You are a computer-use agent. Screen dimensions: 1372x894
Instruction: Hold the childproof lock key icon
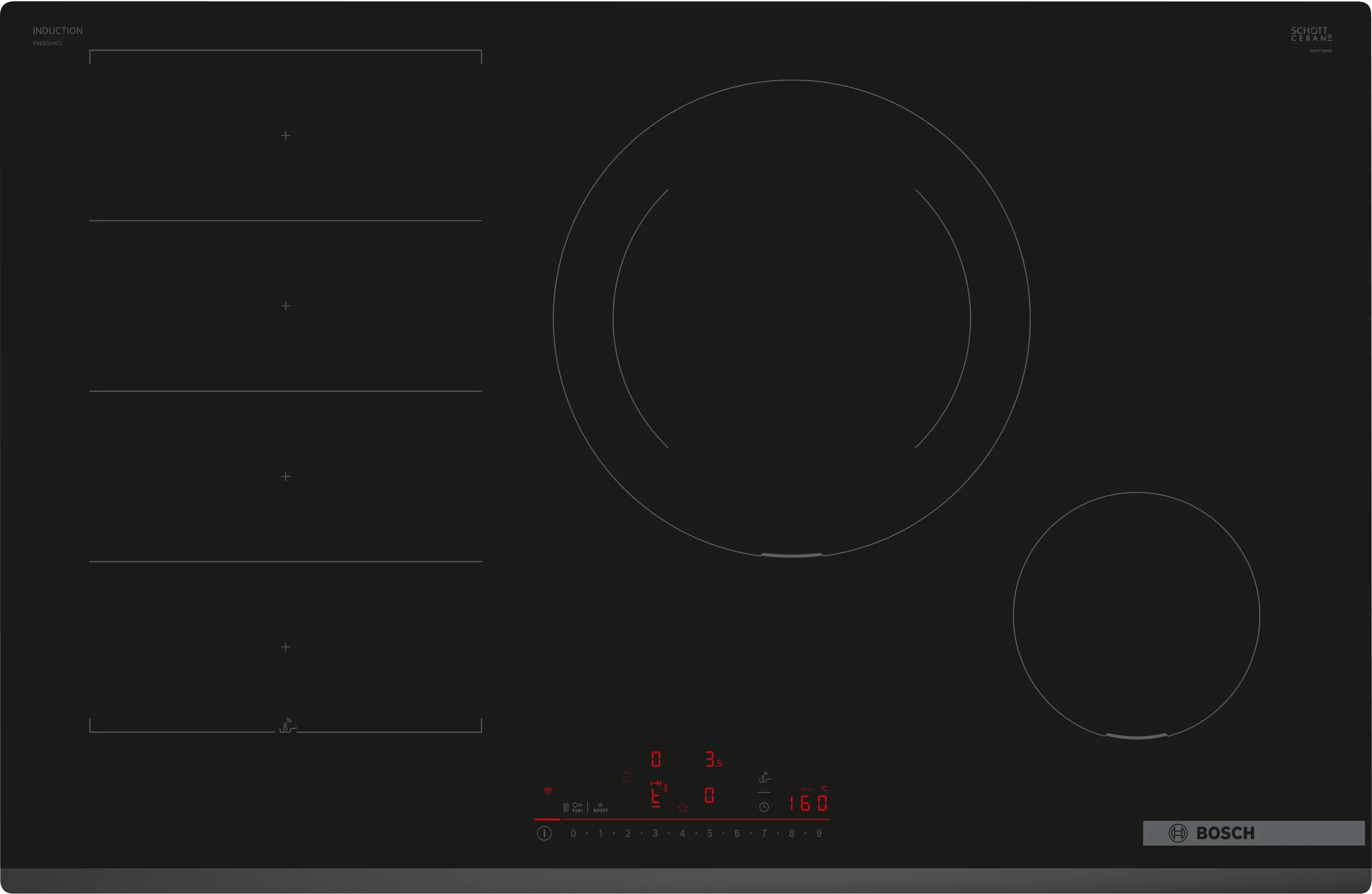(x=577, y=807)
